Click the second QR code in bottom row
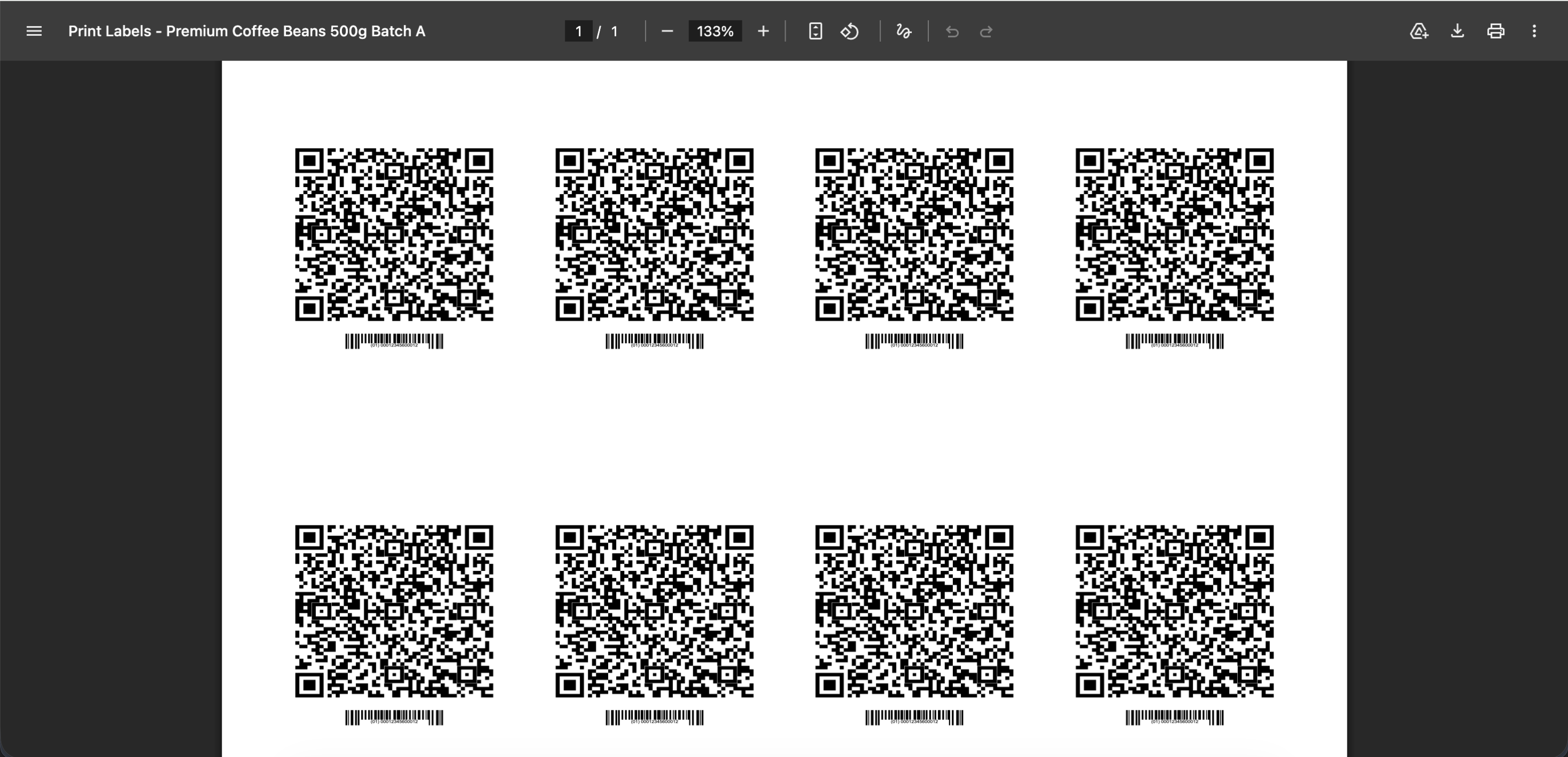Viewport: 1568px width, 757px height. click(654, 612)
